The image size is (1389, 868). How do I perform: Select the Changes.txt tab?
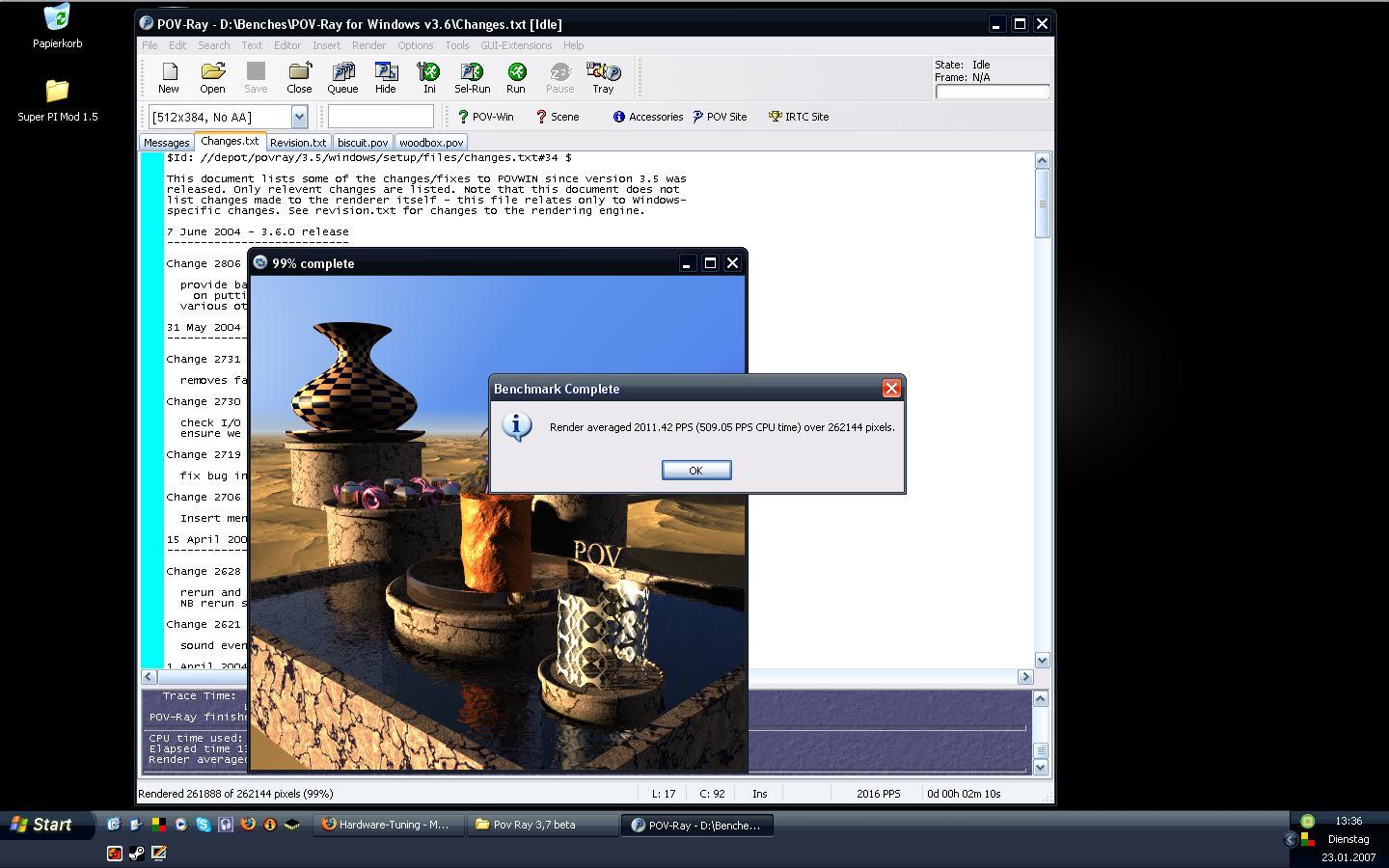[x=230, y=141]
